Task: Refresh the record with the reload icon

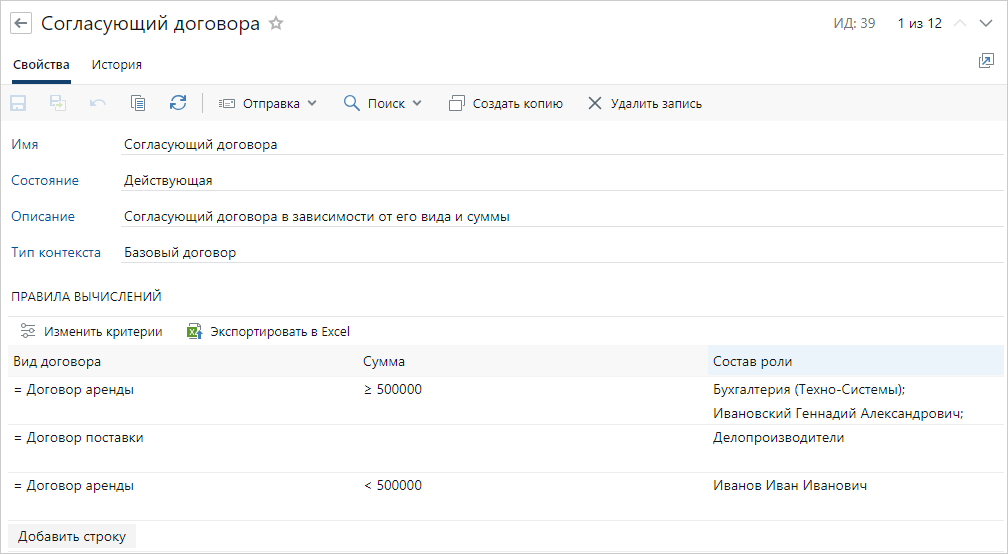Action: pyautogui.click(x=178, y=103)
